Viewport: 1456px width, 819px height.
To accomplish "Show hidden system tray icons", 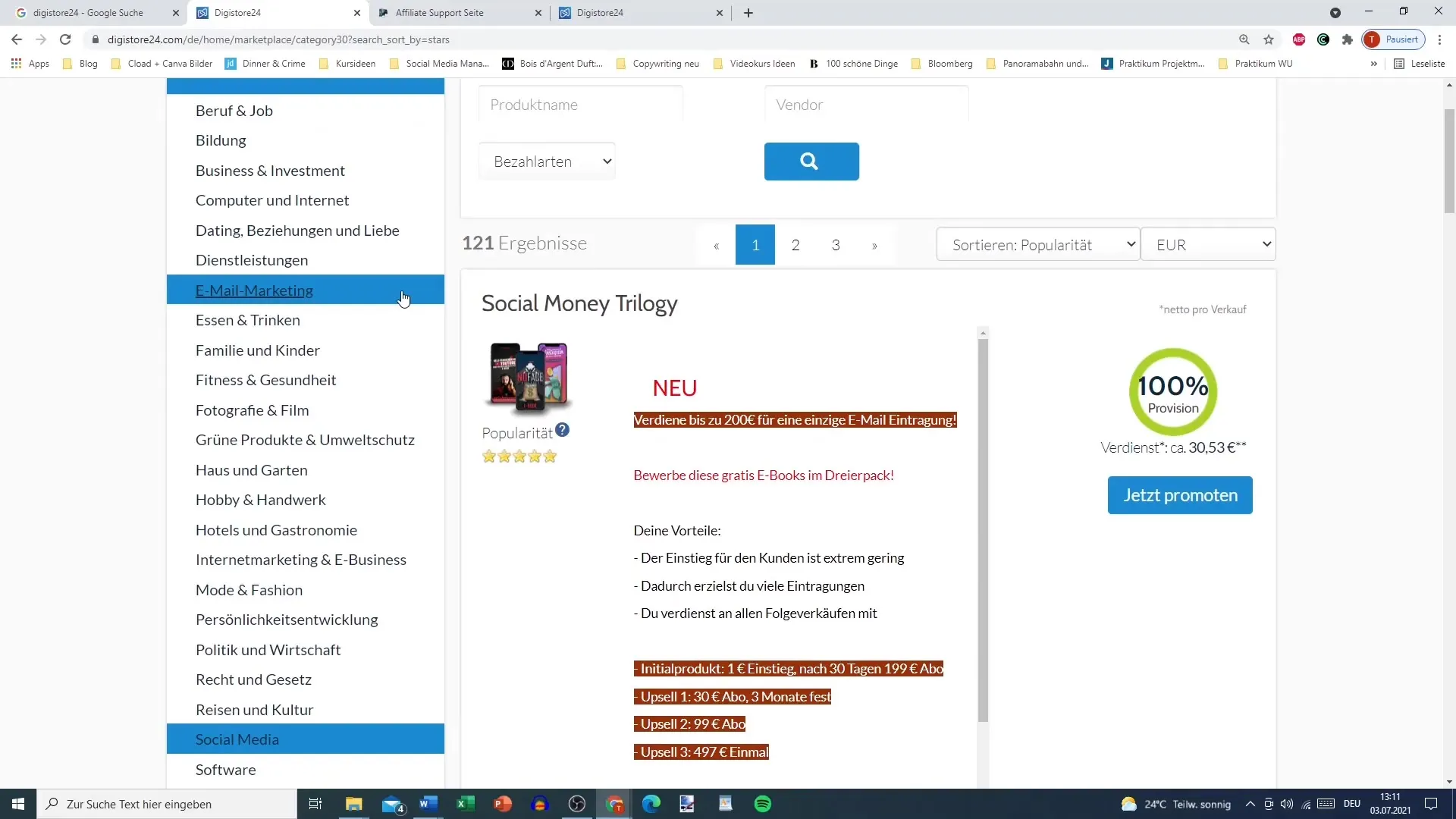I will pyautogui.click(x=1250, y=804).
